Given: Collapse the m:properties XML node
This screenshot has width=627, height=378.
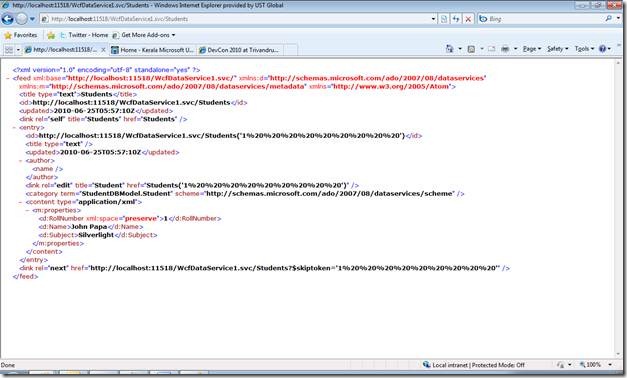Looking at the screenshot, I should [x=27, y=210].
